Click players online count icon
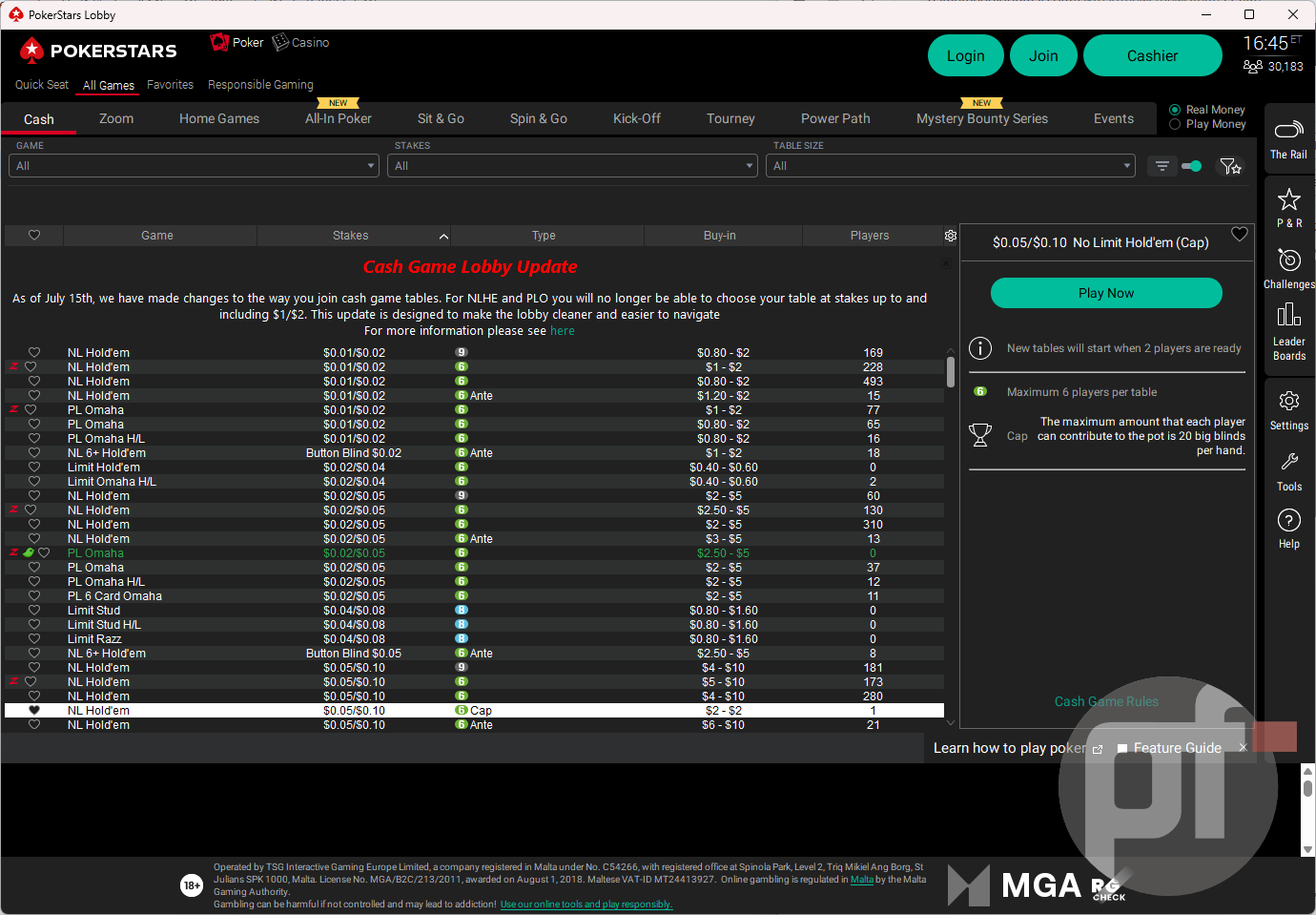The image size is (1316, 915). [1252, 67]
